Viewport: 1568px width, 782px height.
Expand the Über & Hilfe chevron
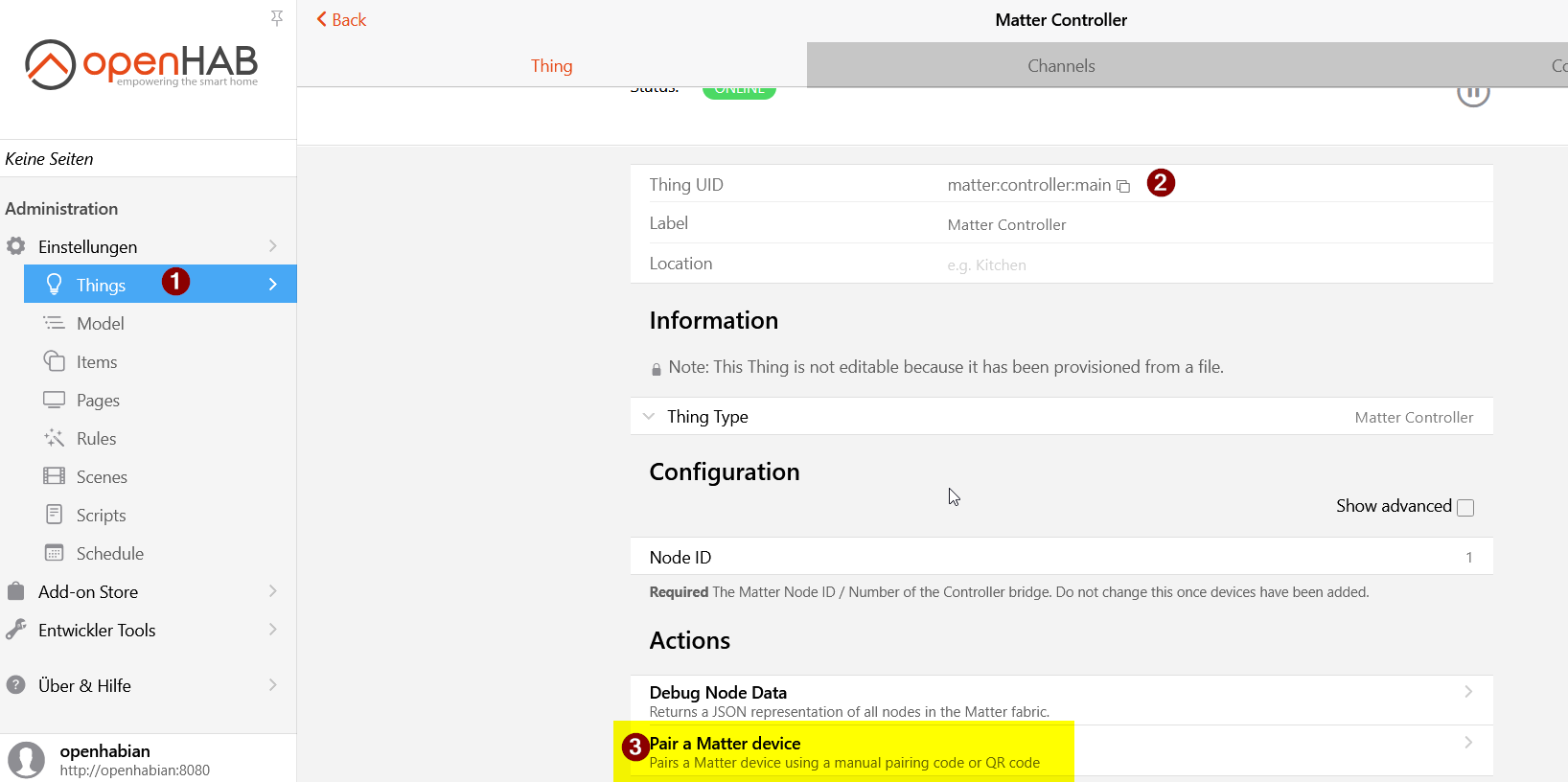273,685
